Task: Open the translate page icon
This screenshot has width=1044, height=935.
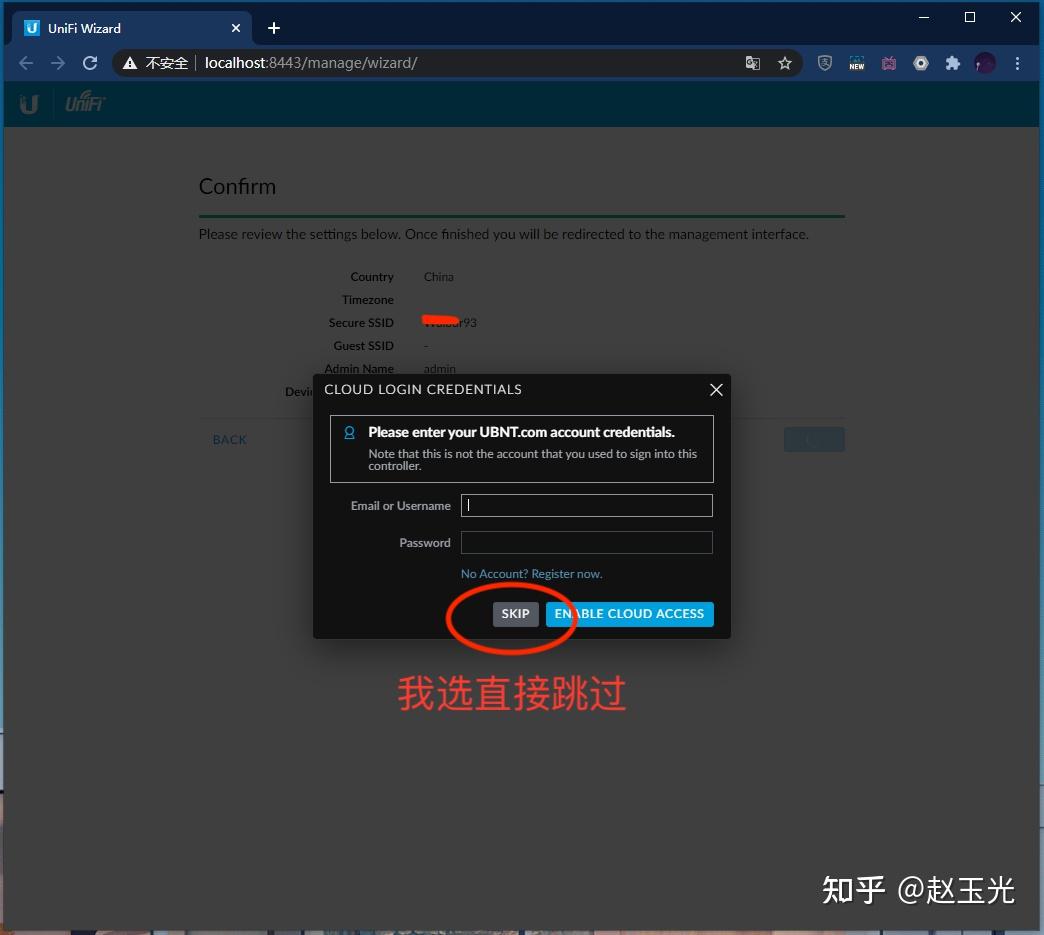Action: point(752,63)
